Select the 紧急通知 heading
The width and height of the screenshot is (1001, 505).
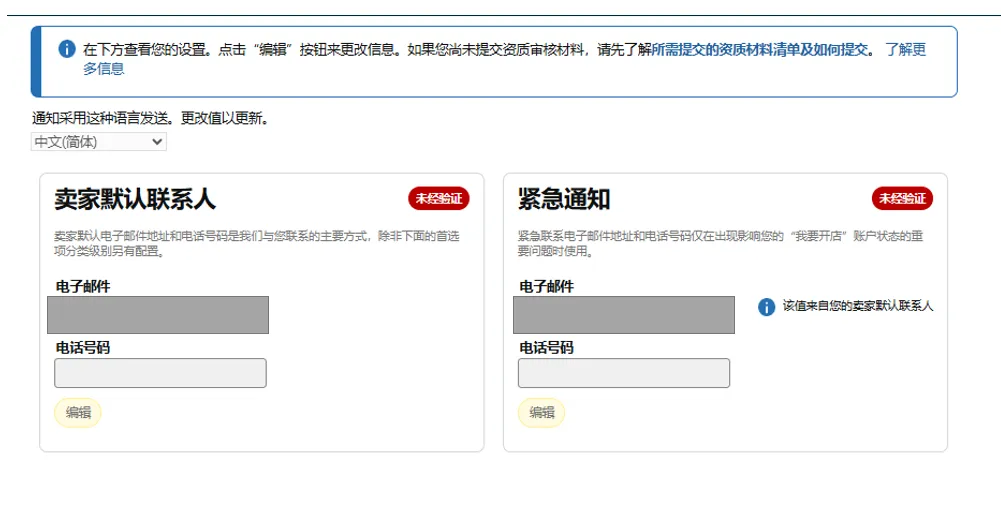tap(564, 199)
